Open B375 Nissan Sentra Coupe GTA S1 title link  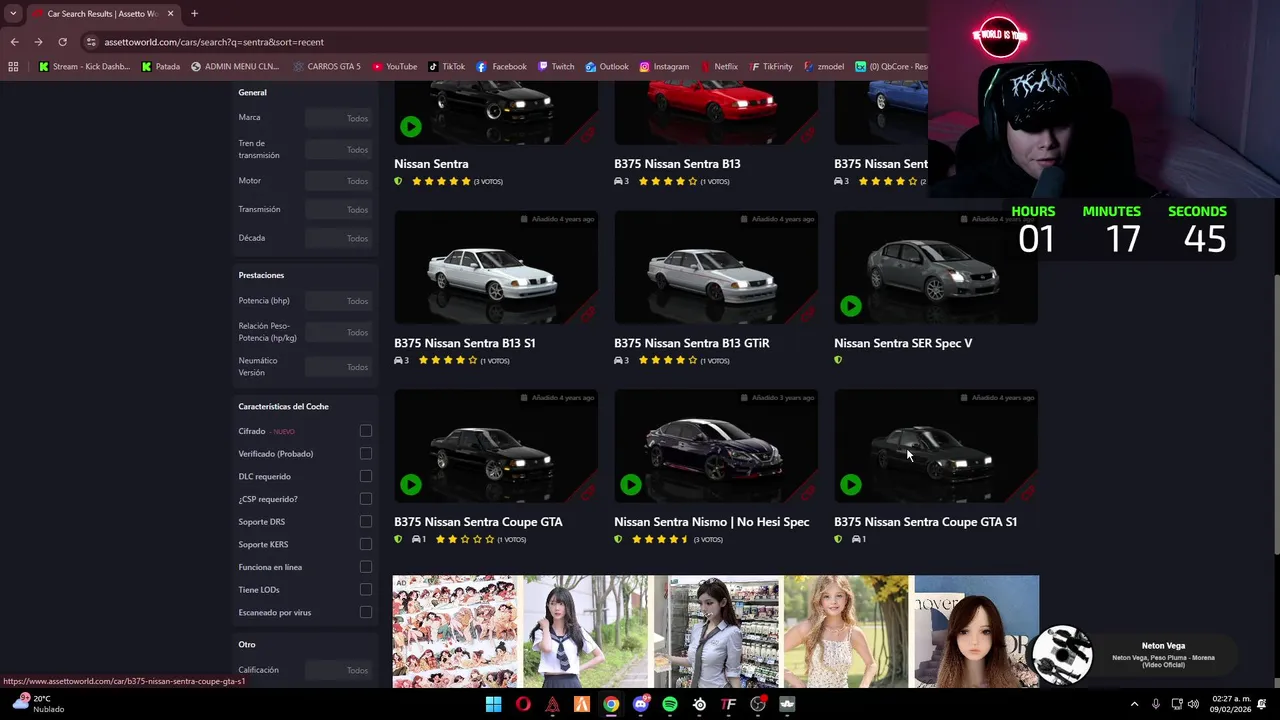click(925, 522)
